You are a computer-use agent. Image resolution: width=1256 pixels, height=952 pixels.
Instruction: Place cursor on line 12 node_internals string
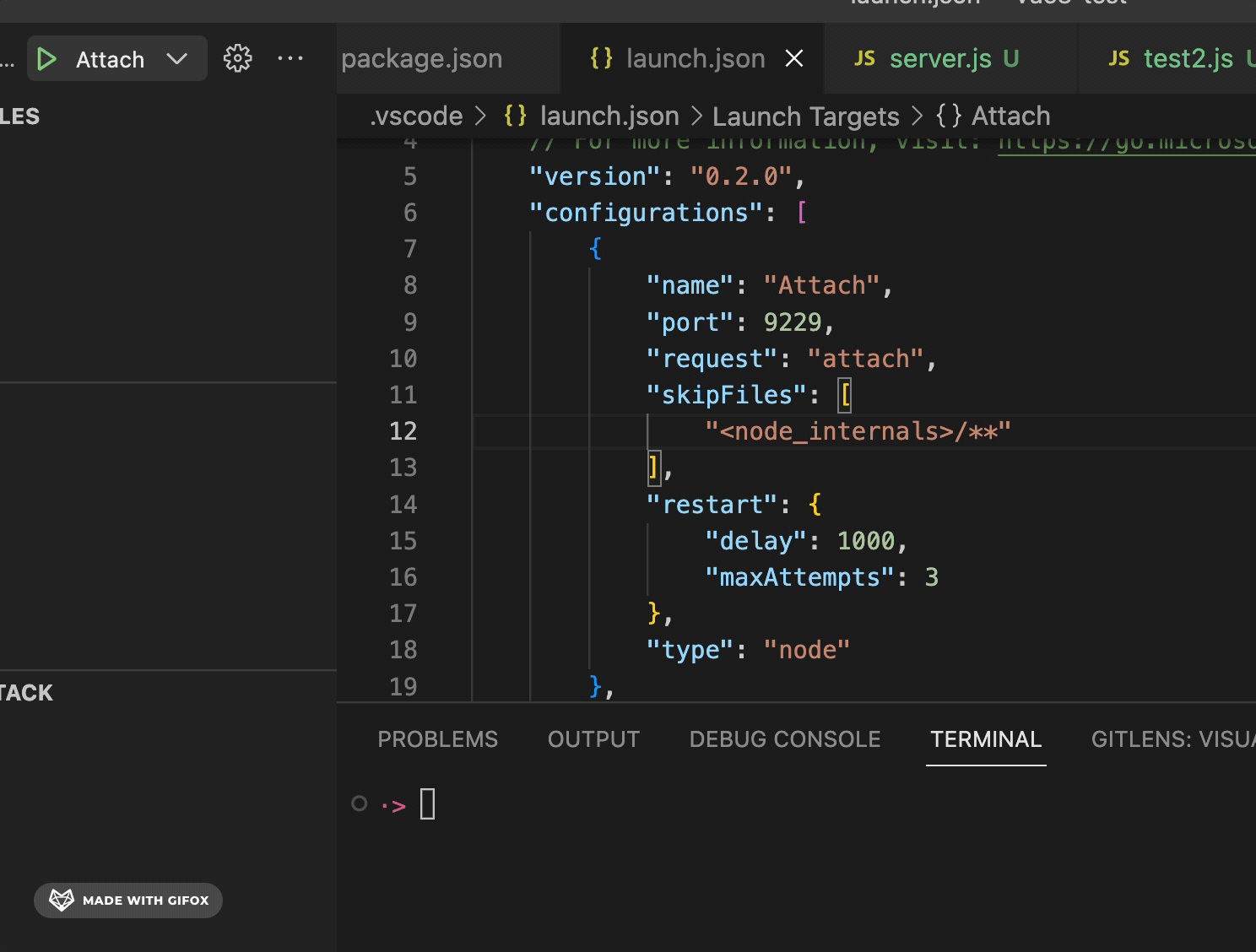click(858, 431)
